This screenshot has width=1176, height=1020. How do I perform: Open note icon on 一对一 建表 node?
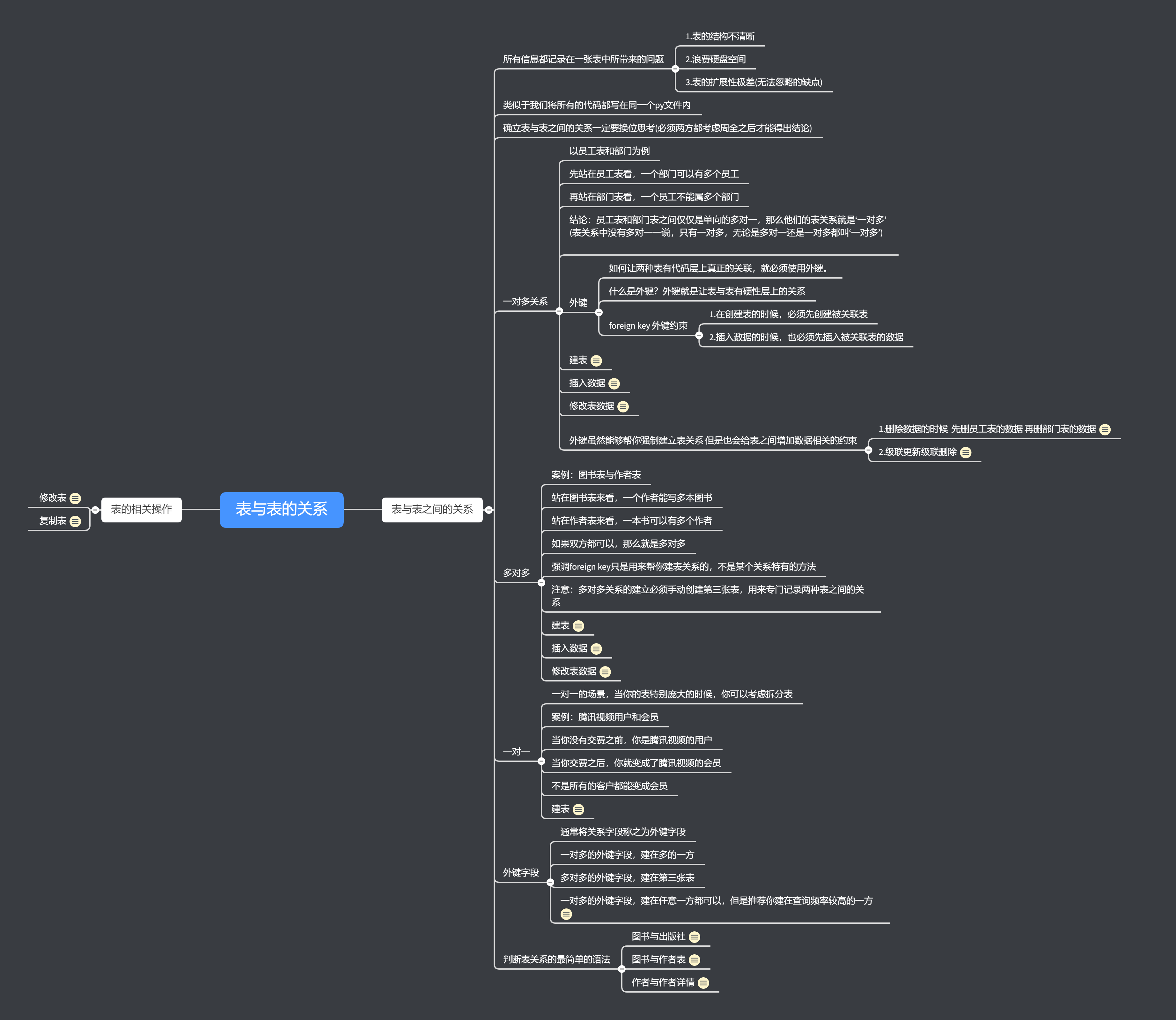tap(579, 809)
